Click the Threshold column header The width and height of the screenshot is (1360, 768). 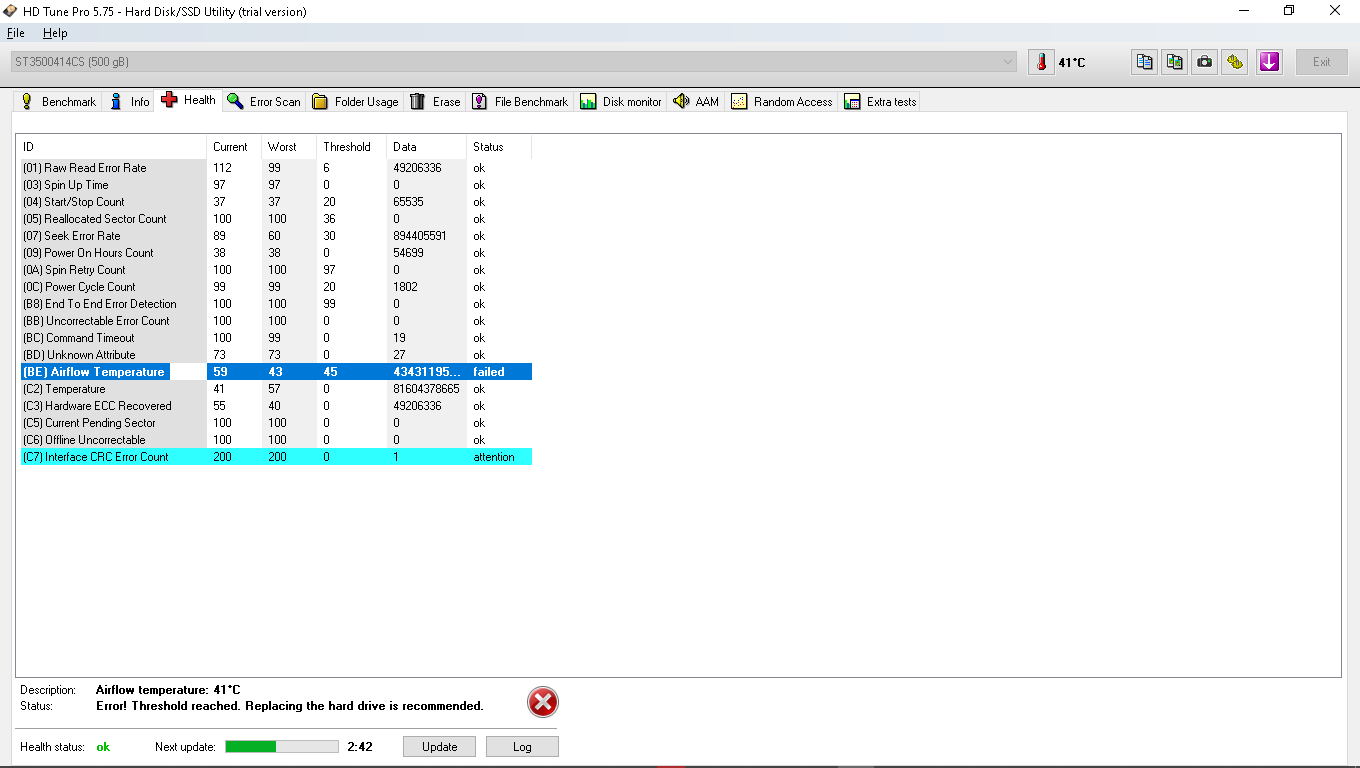351,147
